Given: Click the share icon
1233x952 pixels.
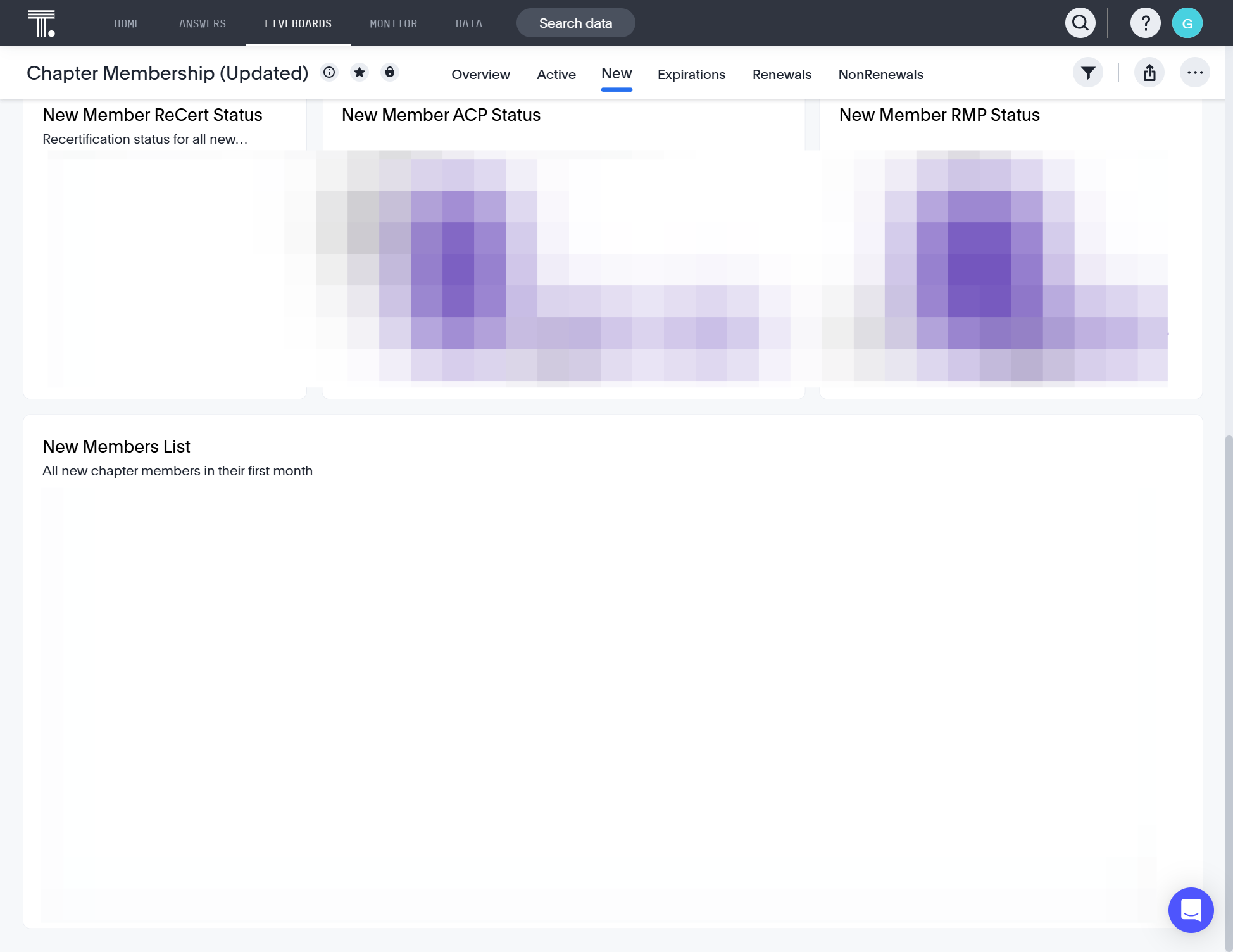Looking at the screenshot, I should [1149, 73].
